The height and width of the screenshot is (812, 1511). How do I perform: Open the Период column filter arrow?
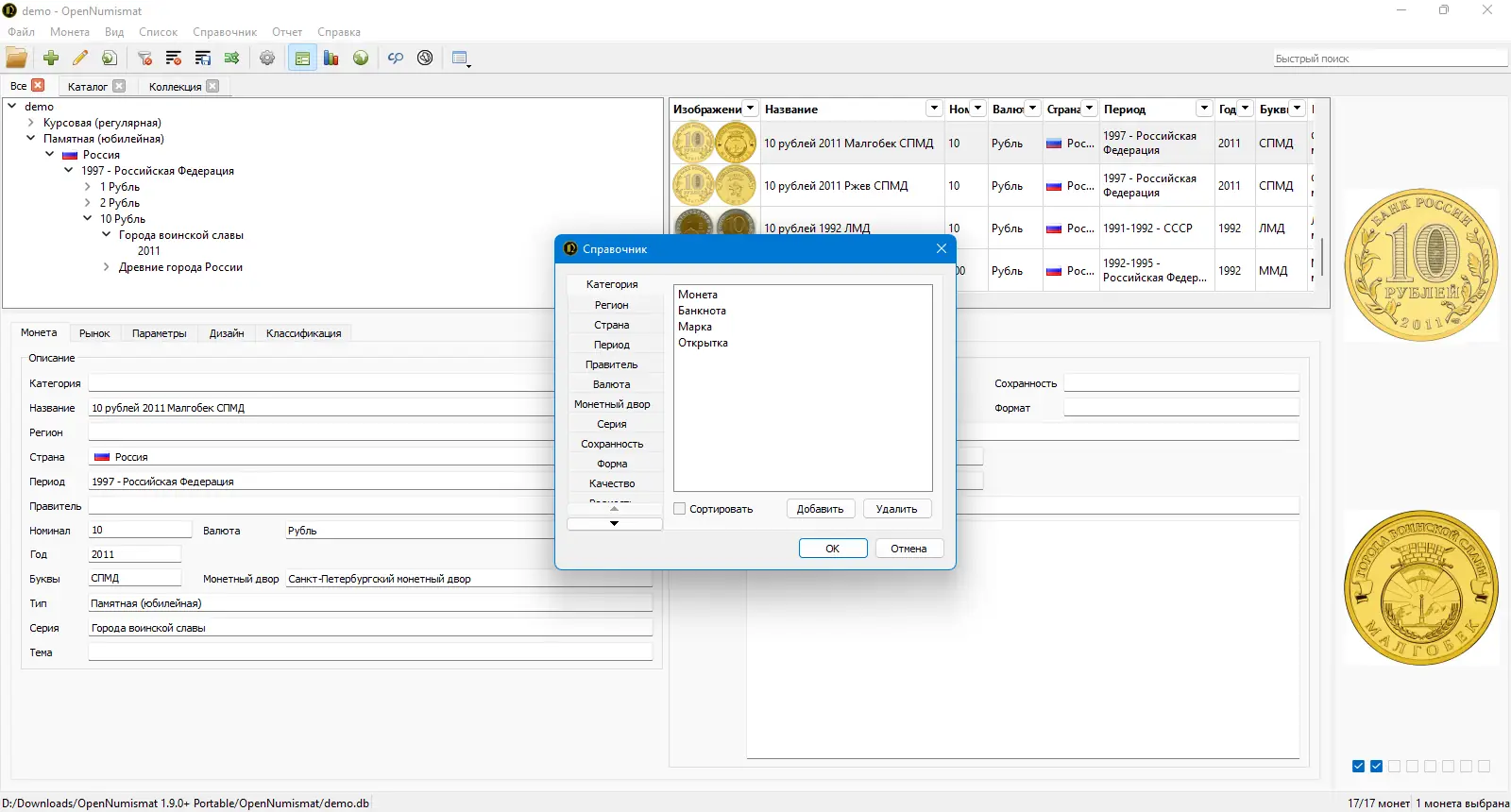[1204, 109]
